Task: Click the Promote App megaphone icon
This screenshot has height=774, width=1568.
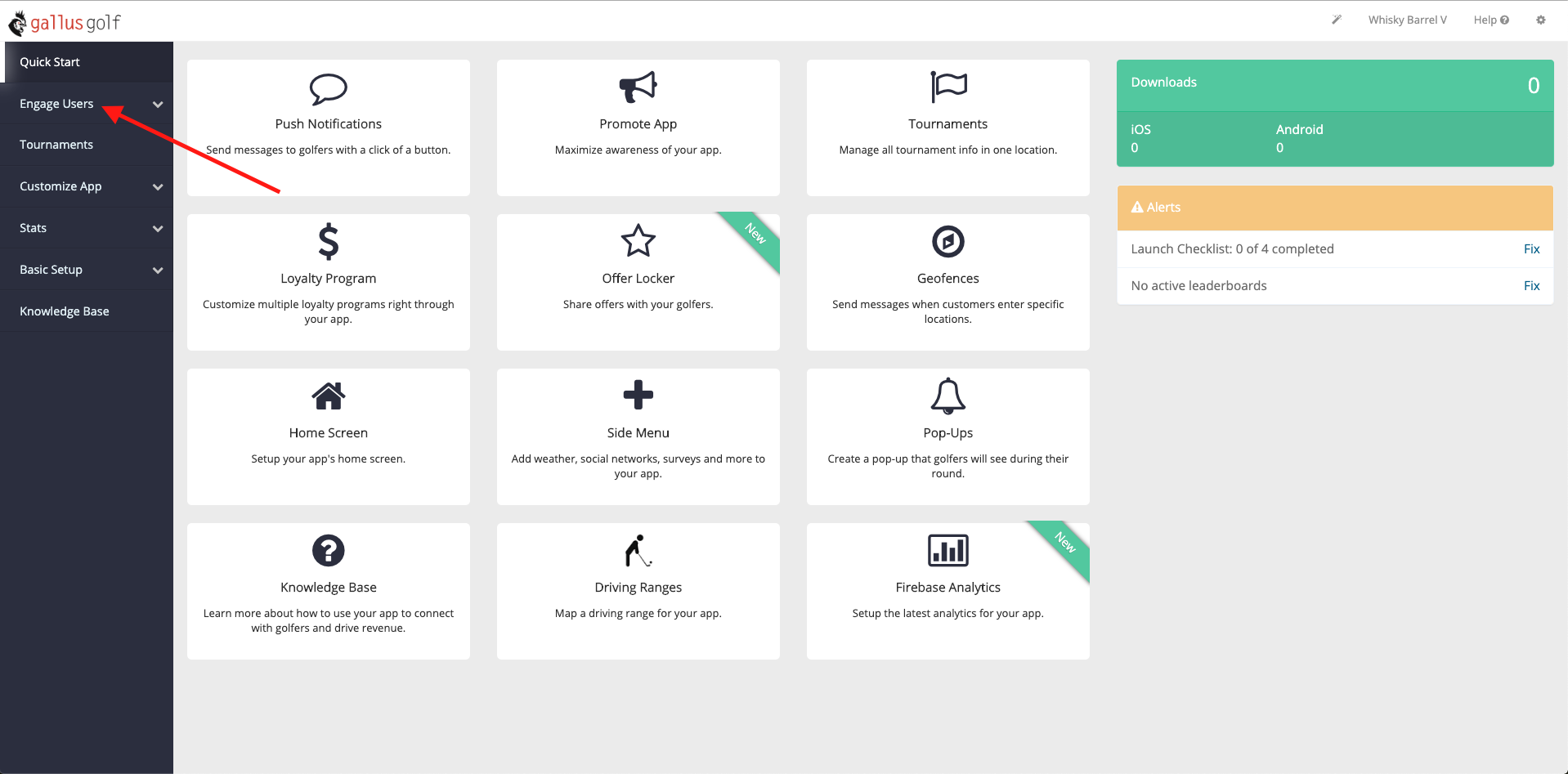Action: point(638,87)
